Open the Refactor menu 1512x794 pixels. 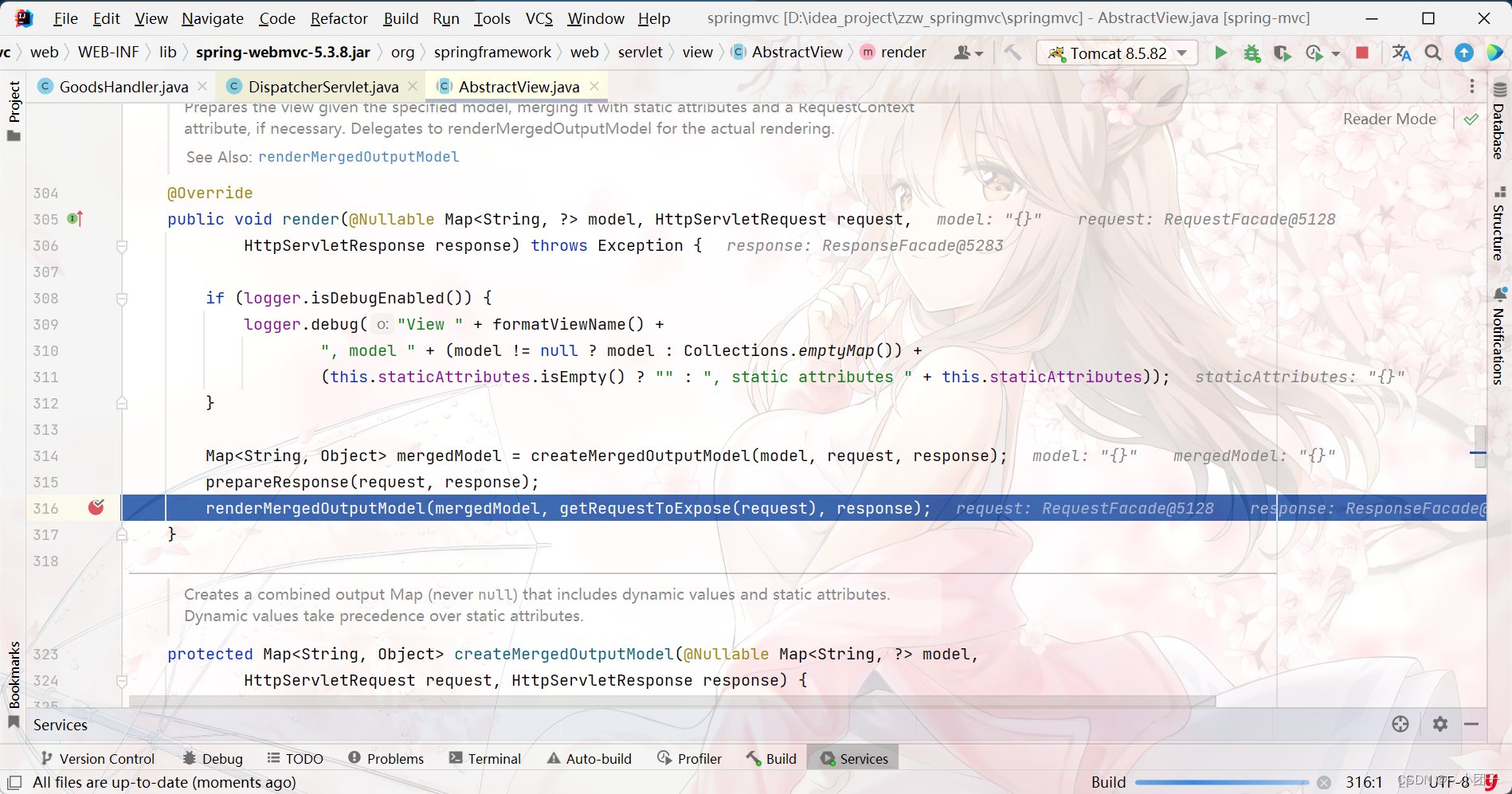[x=339, y=18]
